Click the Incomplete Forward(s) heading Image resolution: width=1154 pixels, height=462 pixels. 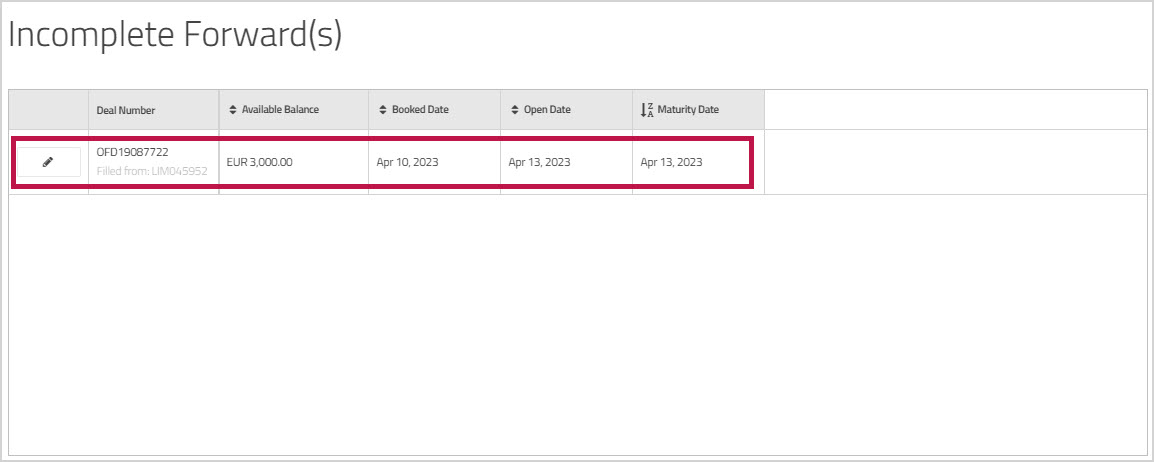pyautogui.click(x=175, y=35)
